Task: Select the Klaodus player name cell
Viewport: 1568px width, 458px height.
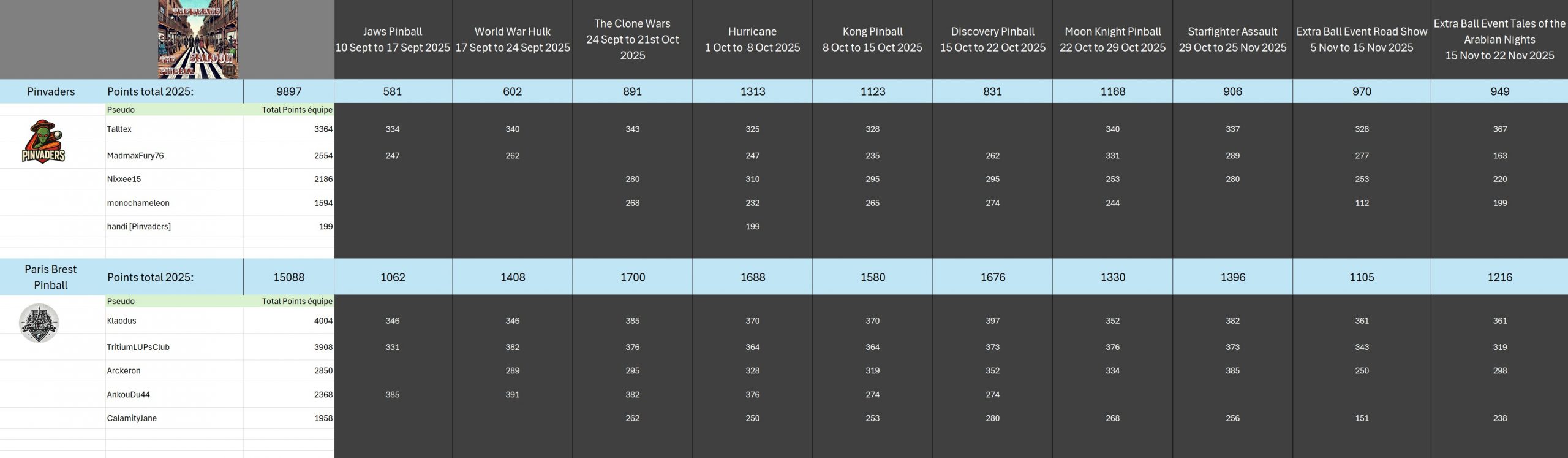Action: 174,321
